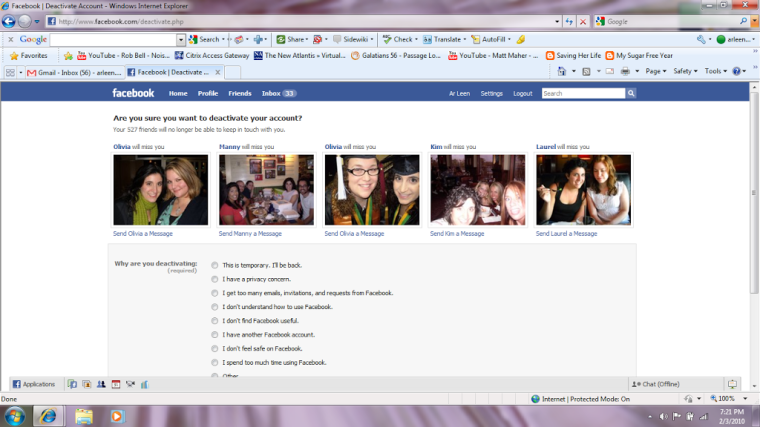Open Settings in Facebook header
The height and width of the screenshot is (427, 760).
point(491,94)
